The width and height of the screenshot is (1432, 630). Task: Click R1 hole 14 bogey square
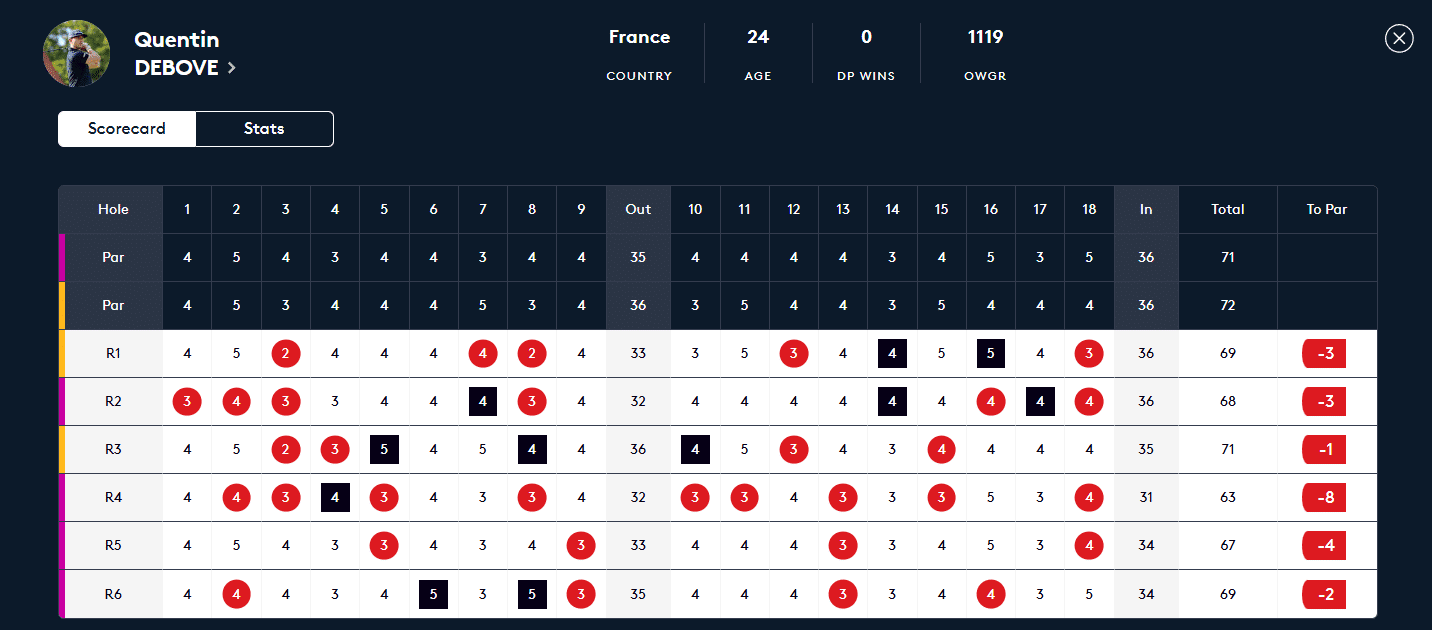[892, 354]
